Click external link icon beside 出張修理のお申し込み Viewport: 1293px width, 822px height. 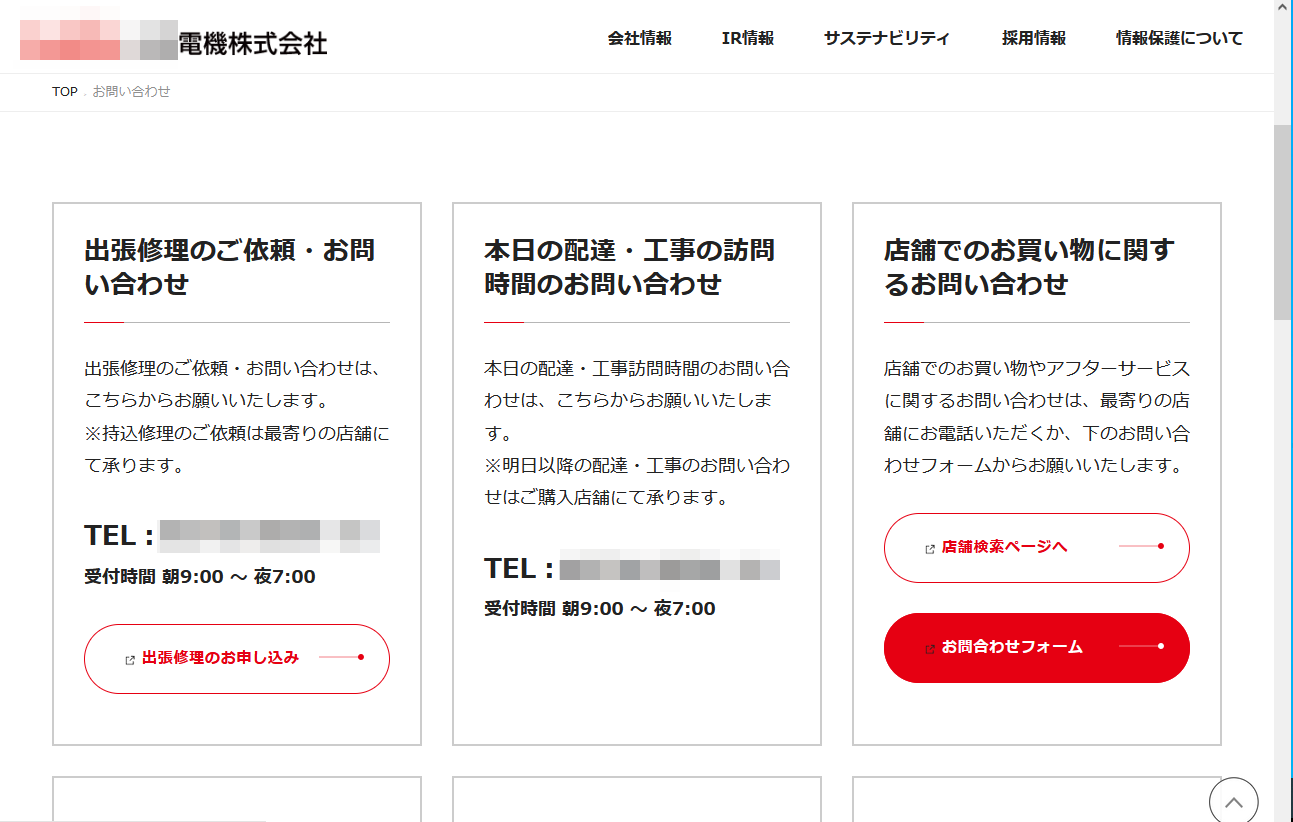(x=130, y=659)
